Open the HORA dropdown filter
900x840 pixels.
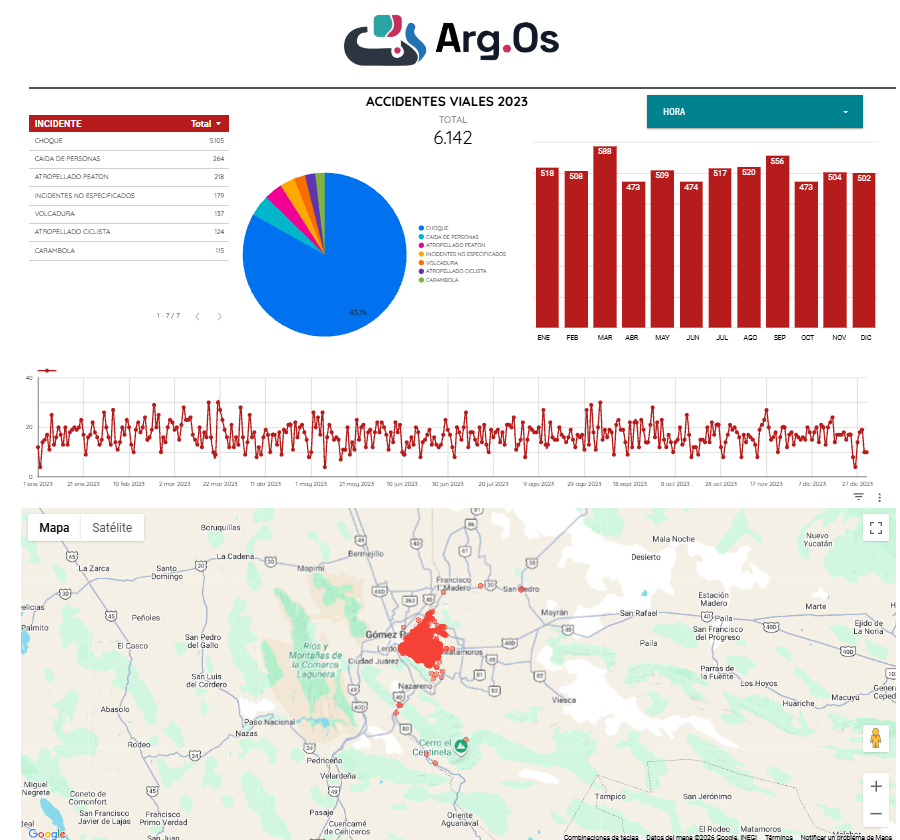point(754,112)
